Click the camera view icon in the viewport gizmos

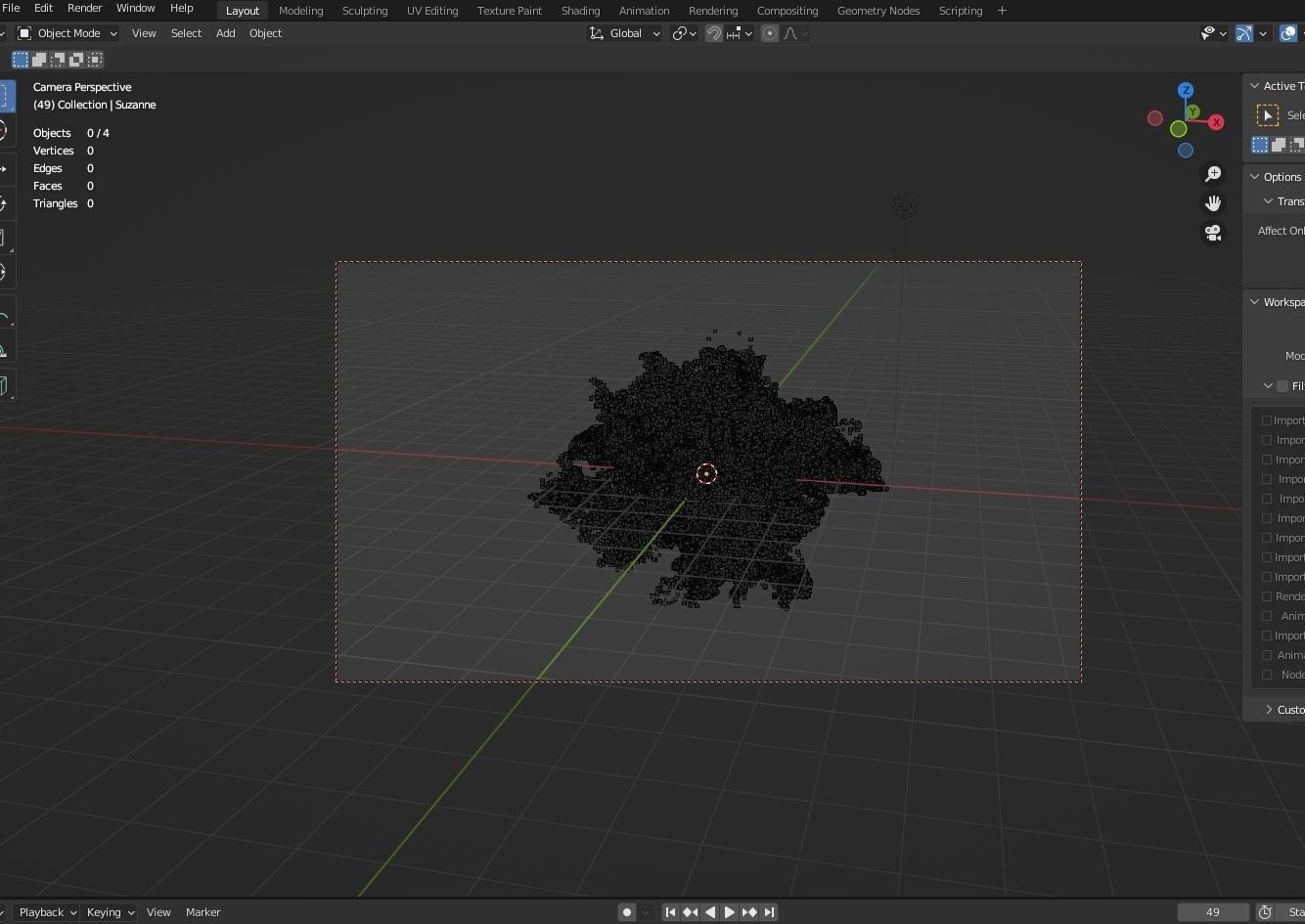[x=1213, y=233]
